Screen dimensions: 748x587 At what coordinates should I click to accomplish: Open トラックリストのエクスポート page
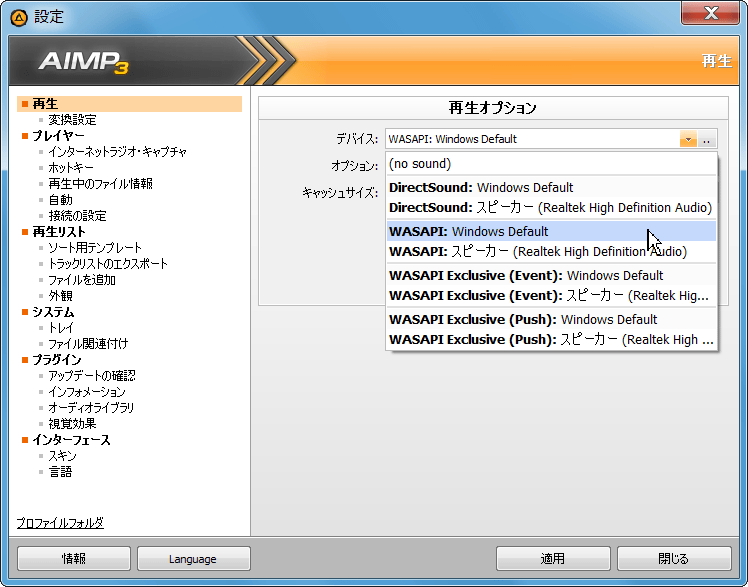[108, 264]
